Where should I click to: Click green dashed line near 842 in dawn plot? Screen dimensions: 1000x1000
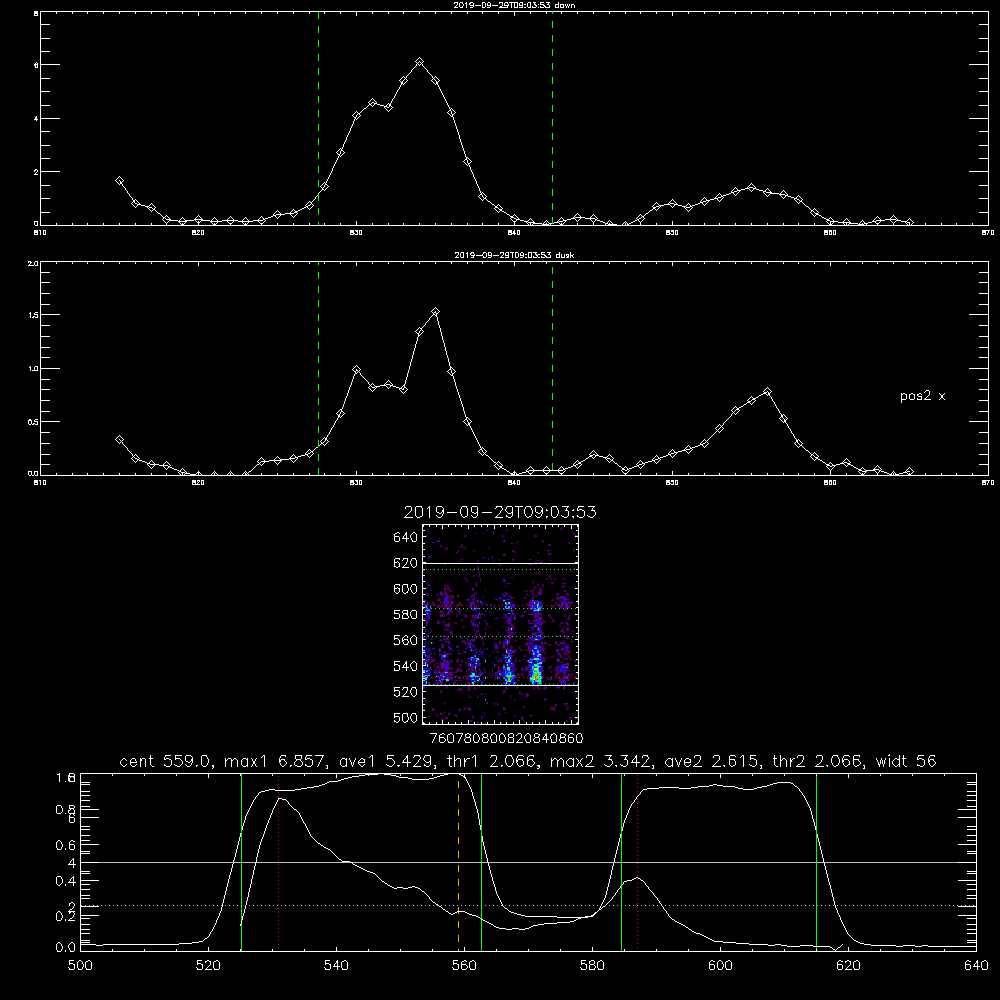(552, 118)
